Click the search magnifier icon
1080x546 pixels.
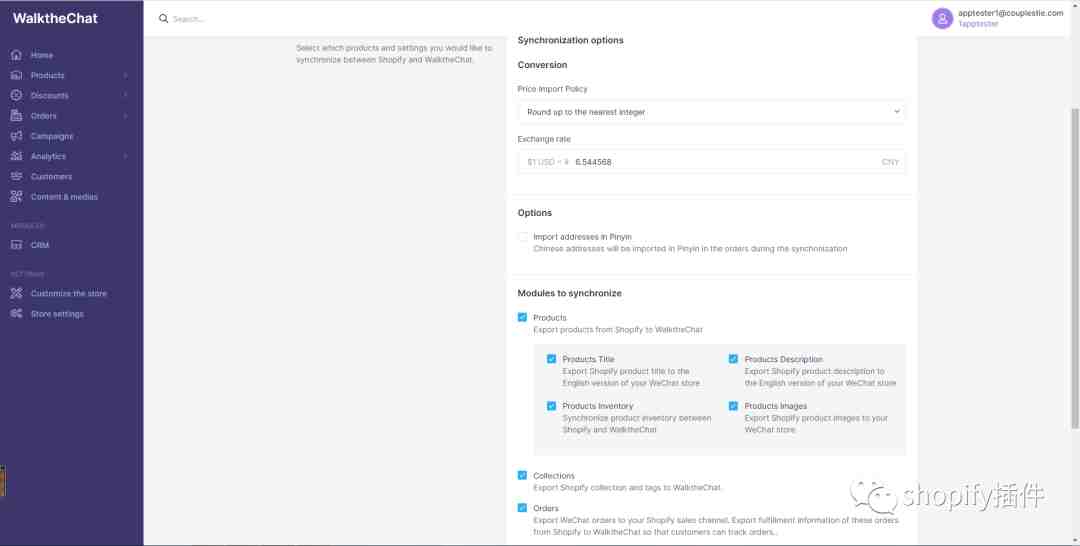click(x=163, y=19)
